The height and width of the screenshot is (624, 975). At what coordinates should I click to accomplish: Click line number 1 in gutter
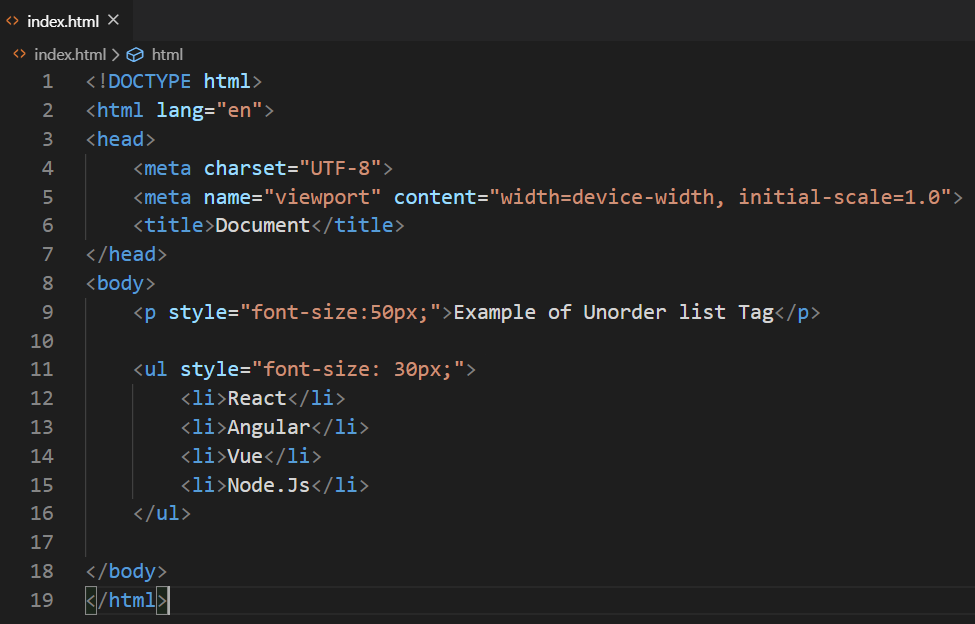[47, 81]
